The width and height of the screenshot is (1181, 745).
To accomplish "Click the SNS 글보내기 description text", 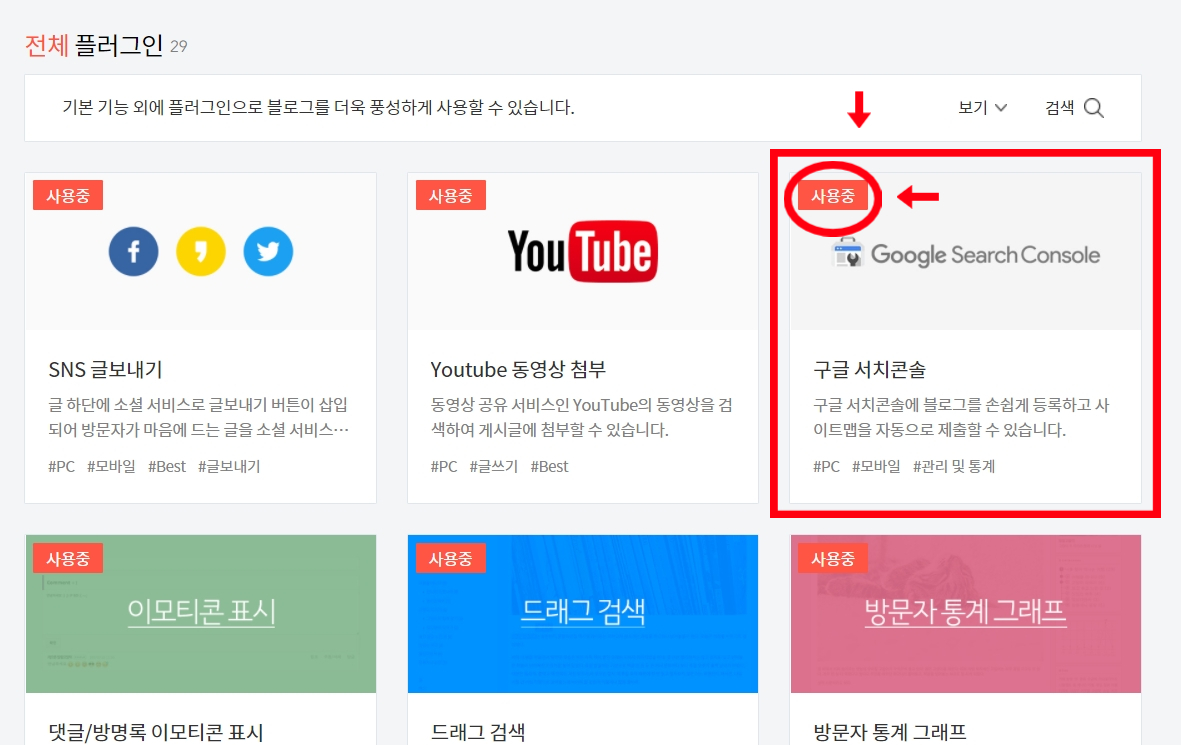I will [x=199, y=417].
